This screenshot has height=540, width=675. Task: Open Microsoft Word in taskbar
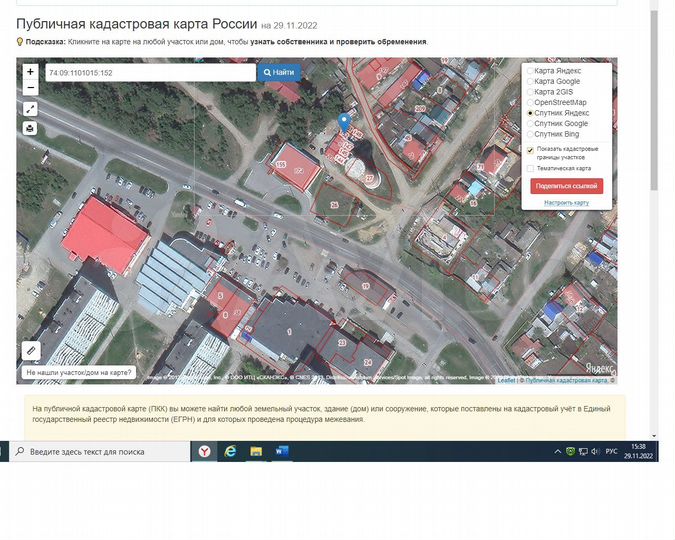[x=282, y=451]
